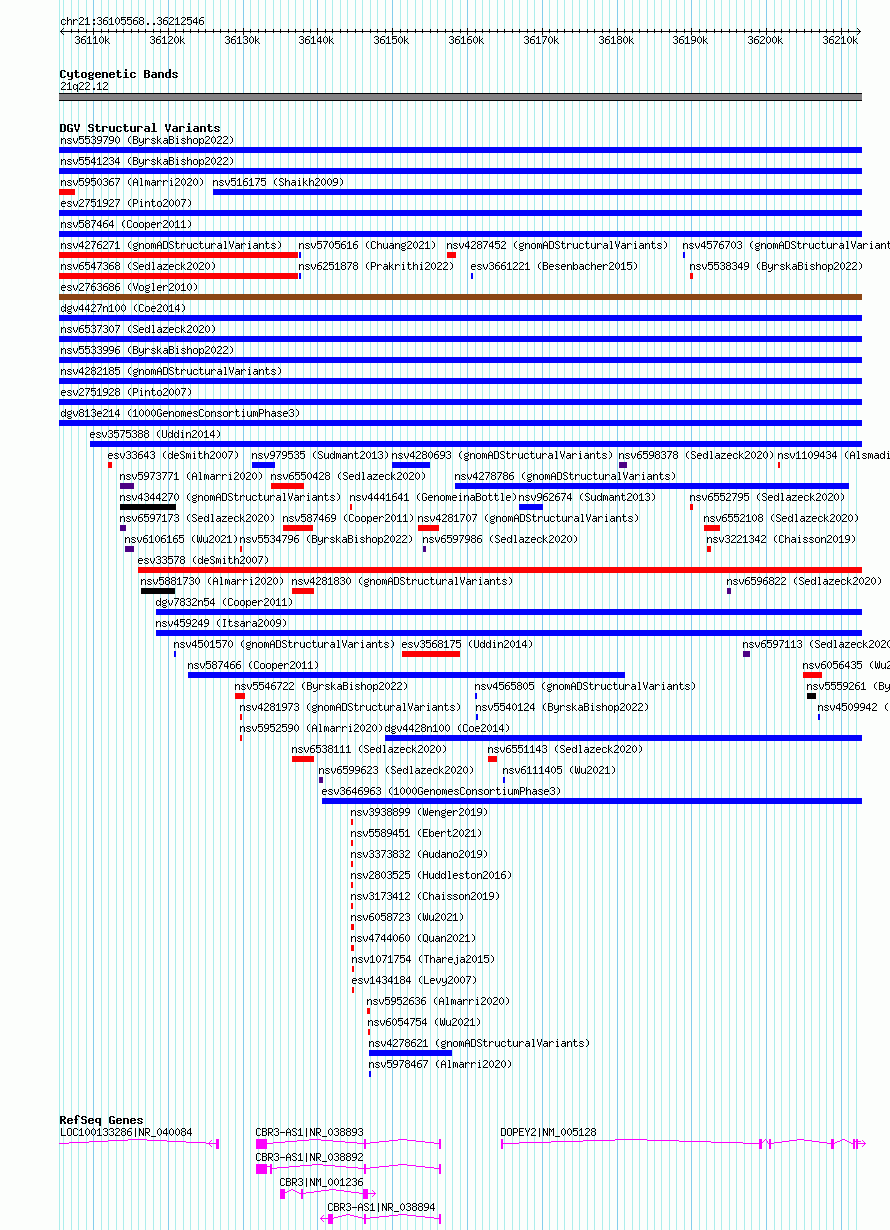
Task: Click esv1434184 (Levy2007) label
Action: click(x=415, y=980)
